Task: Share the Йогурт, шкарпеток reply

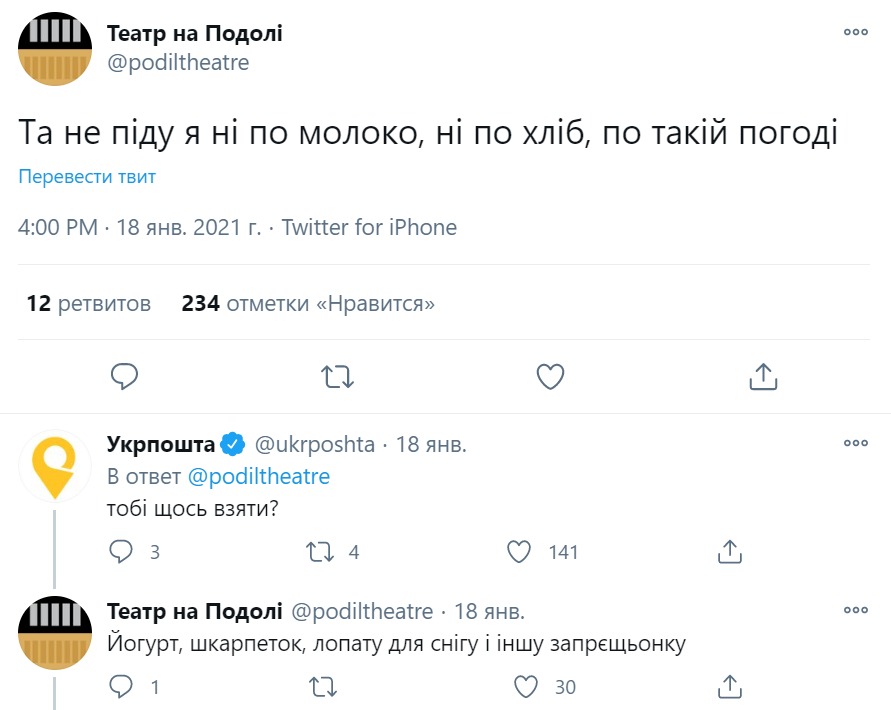Action: pyautogui.click(x=729, y=687)
